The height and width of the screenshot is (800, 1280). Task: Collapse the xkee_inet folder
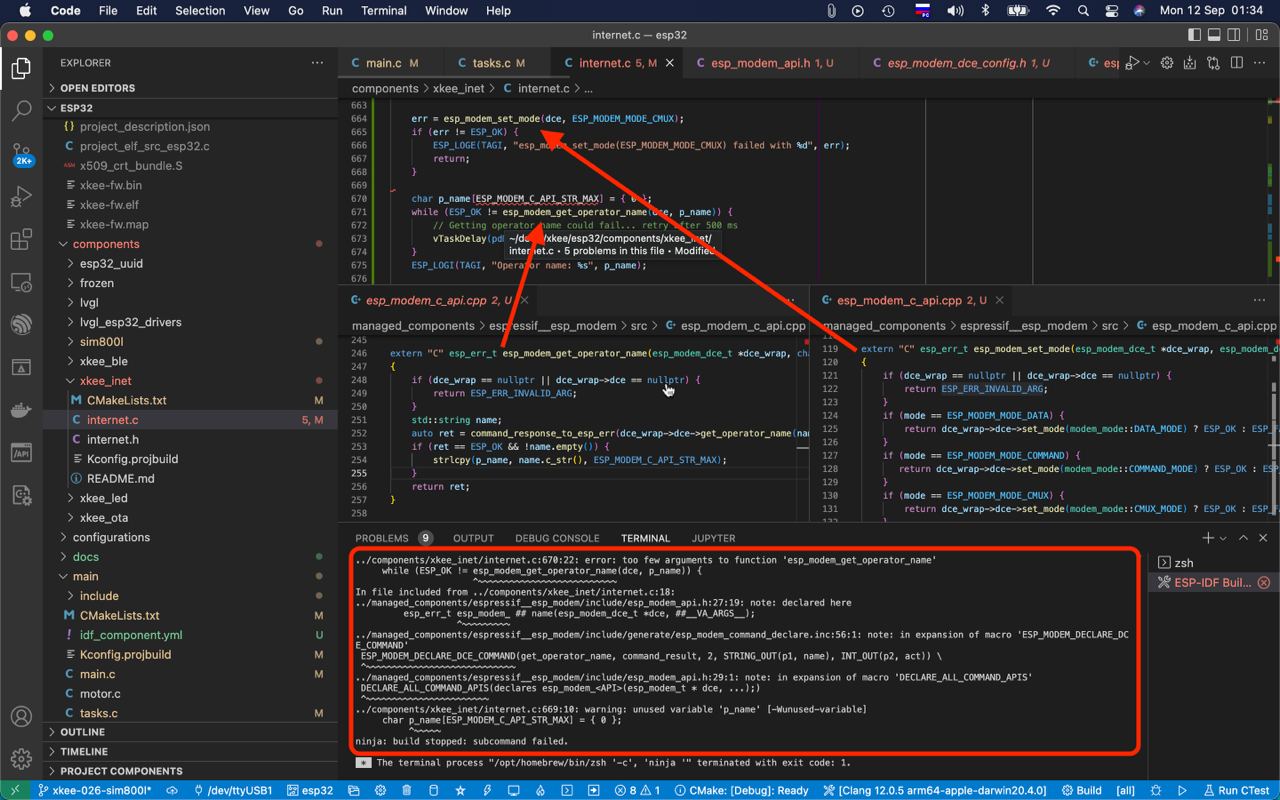(106, 381)
